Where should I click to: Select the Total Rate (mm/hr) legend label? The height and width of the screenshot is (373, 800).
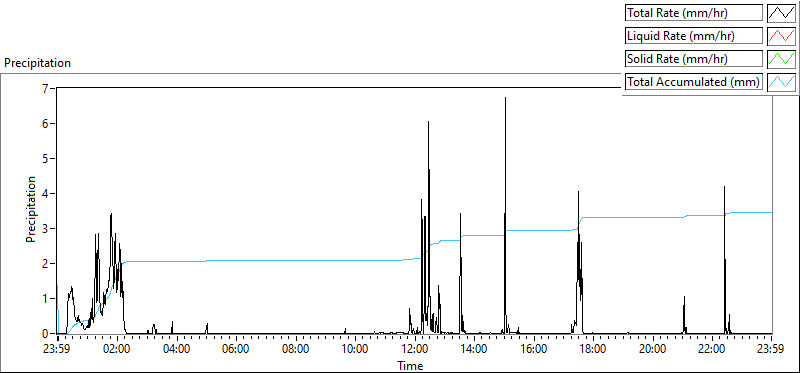point(694,13)
